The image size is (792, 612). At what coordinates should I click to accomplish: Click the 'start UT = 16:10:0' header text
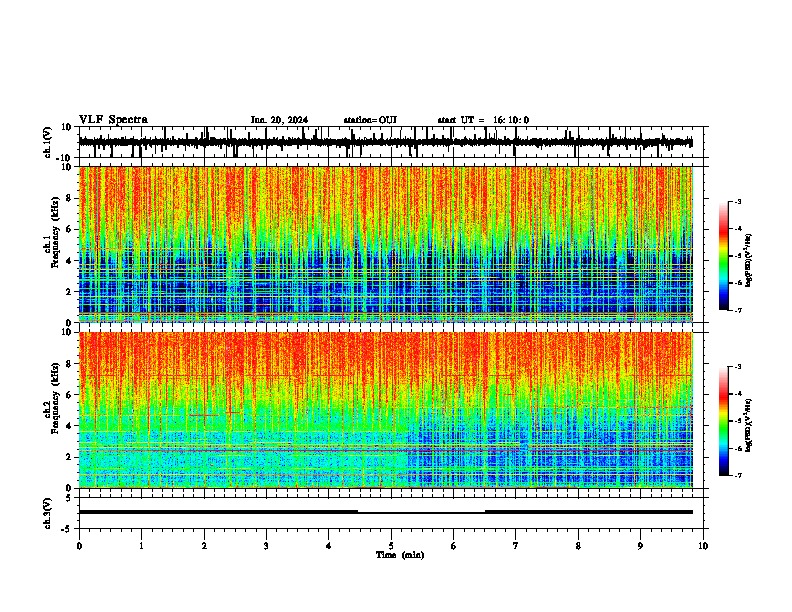coord(483,120)
